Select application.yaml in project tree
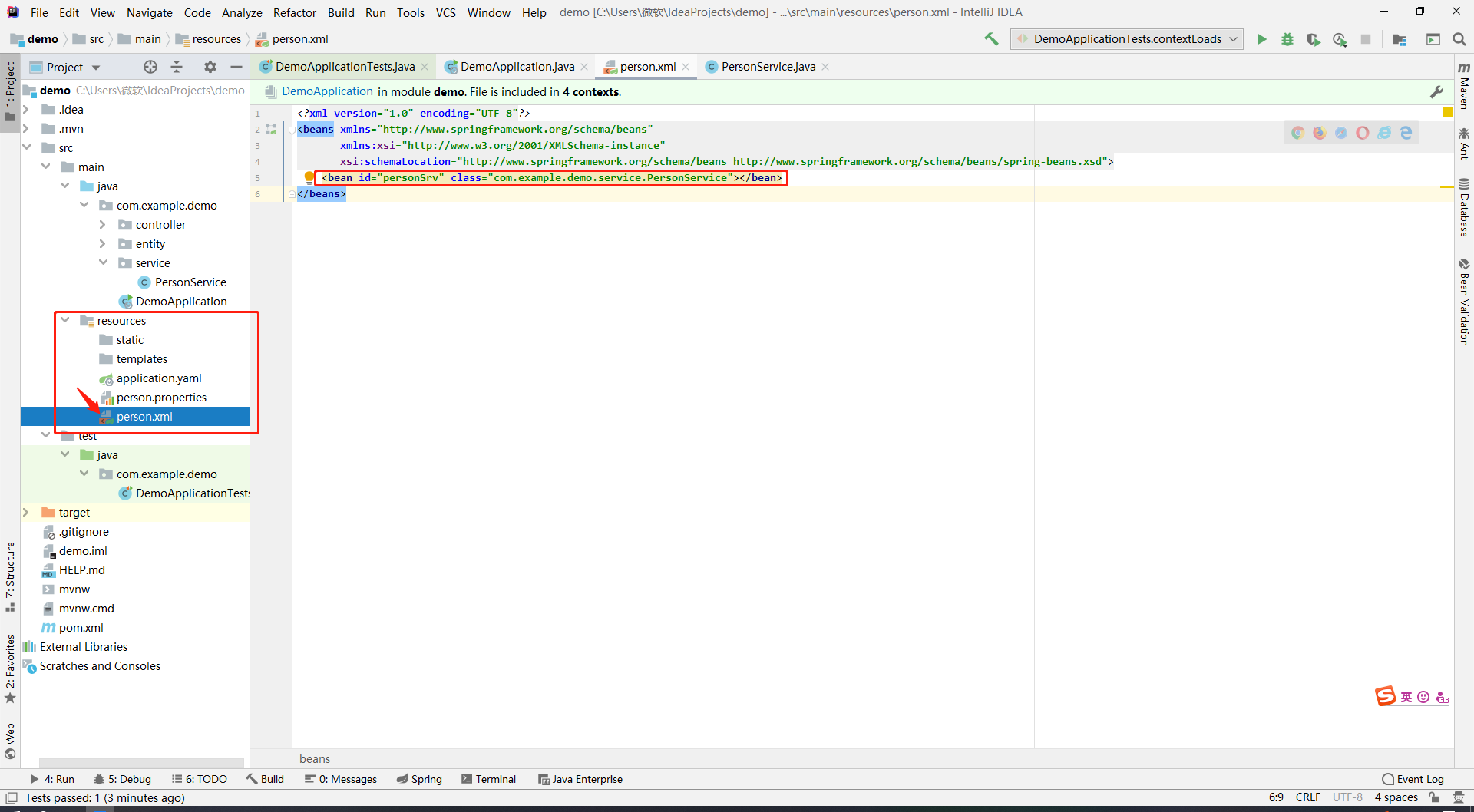This screenshot has height=812, width=1474. [x=159, y=378]
